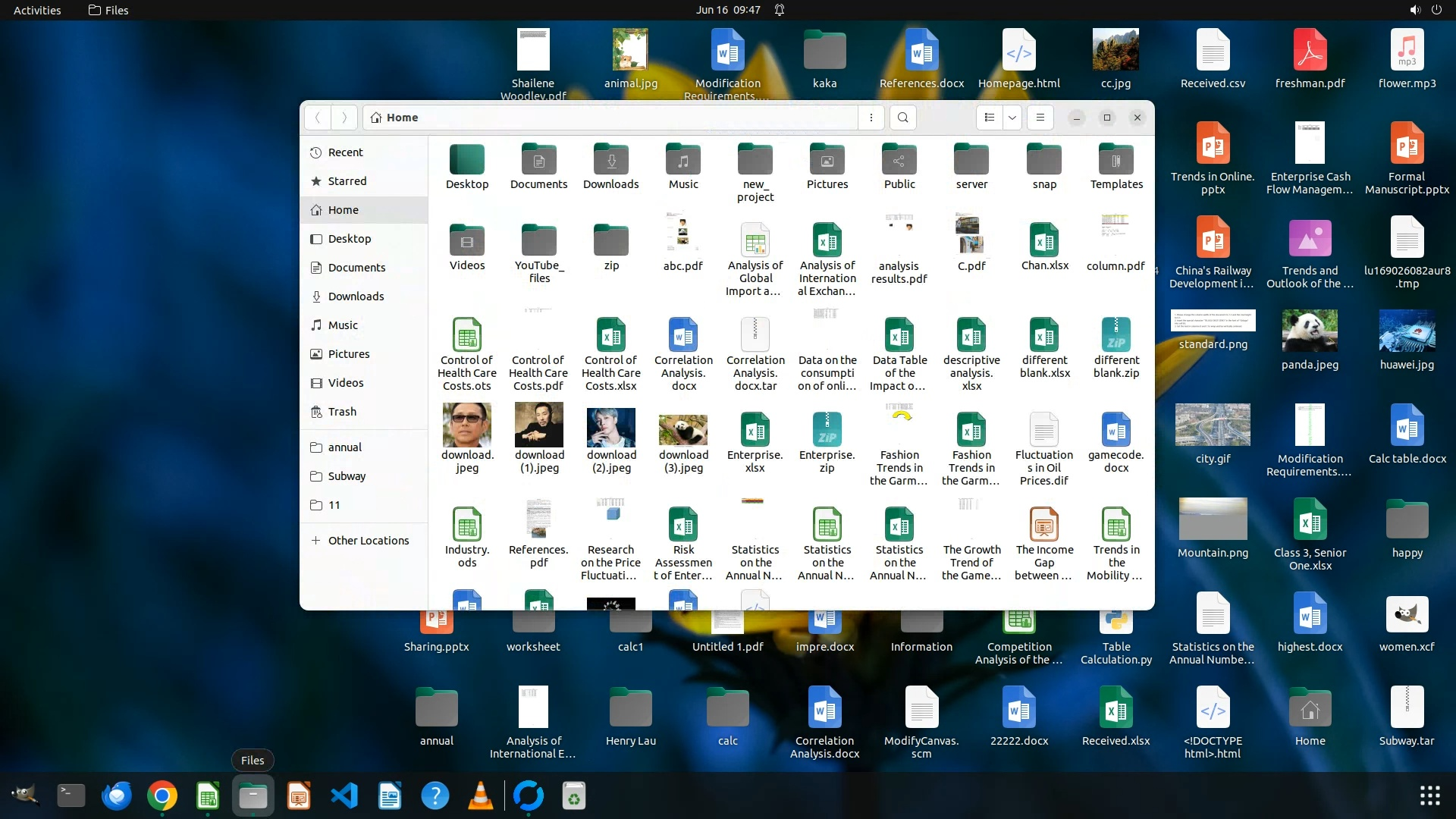Show Applications grid in dock
This screenshot has width=1456, height=819.
point(1429,795)
